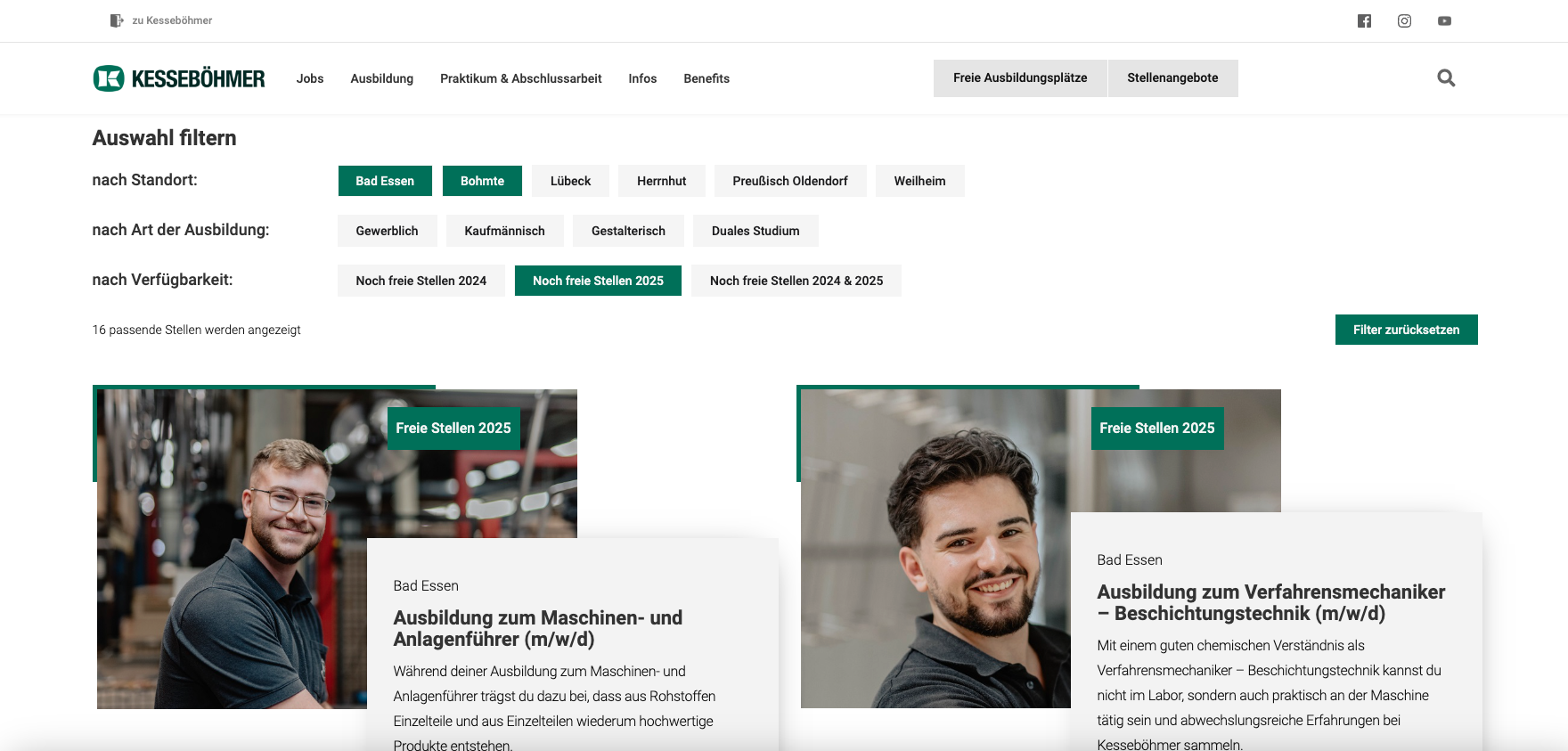Open the Ausbildung menu item

click(382, 78)
